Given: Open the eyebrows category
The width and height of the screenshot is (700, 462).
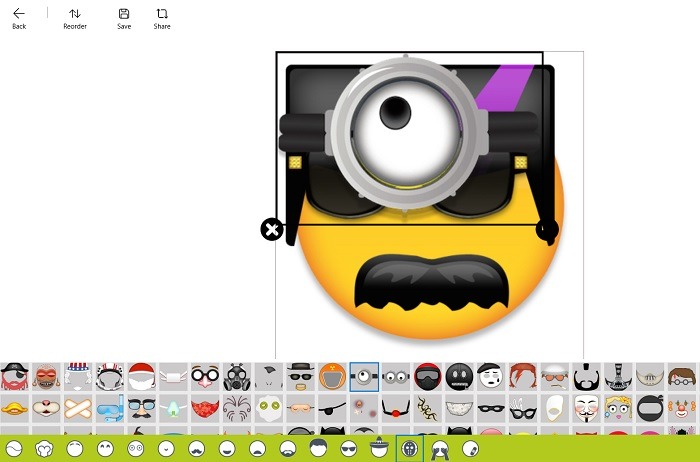Looking at the screenshot, I should tap(75, 448).
